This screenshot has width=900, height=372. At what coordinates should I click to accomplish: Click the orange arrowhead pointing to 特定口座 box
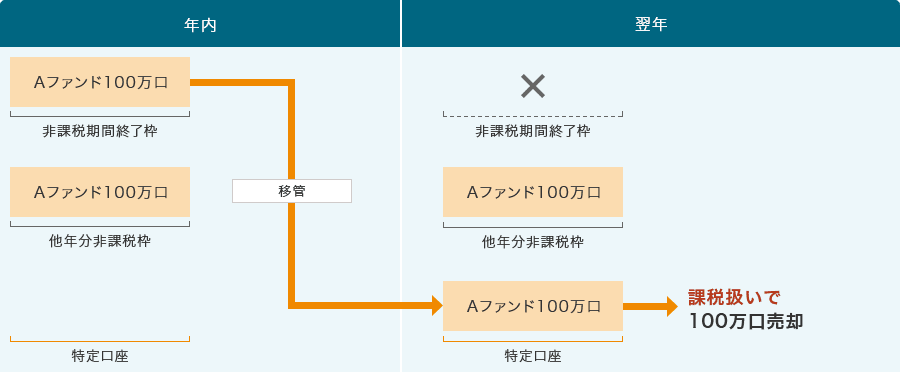[437, 305]
